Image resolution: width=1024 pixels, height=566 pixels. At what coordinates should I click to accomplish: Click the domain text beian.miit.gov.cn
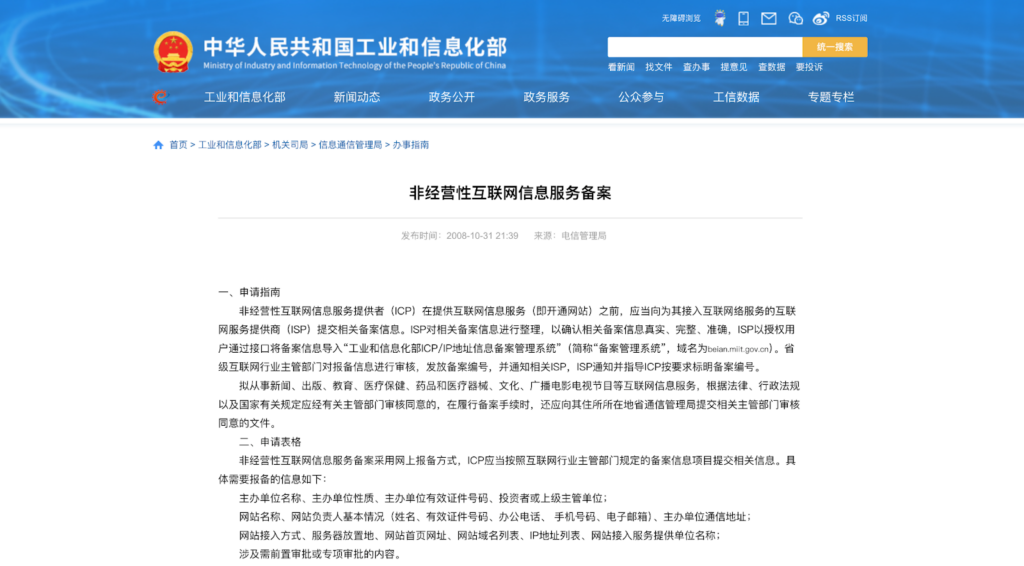(x=739, y=349)
